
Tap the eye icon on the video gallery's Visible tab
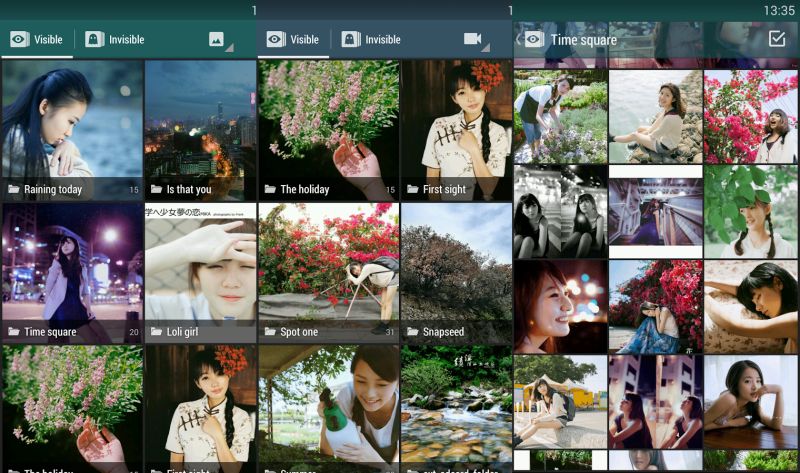point(276,39)
